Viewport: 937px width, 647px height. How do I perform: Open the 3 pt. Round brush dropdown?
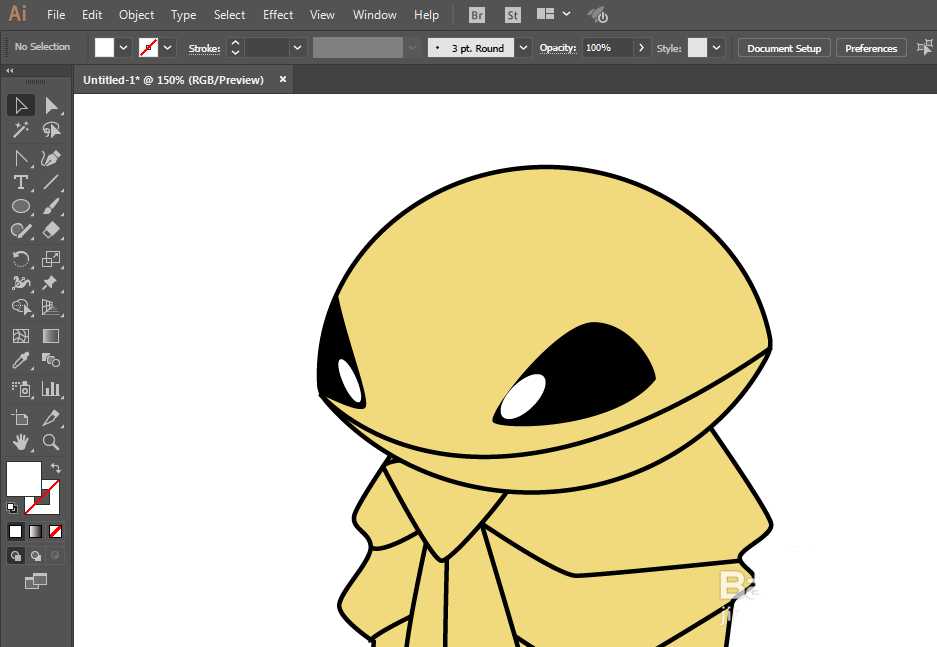click(524, 48)
